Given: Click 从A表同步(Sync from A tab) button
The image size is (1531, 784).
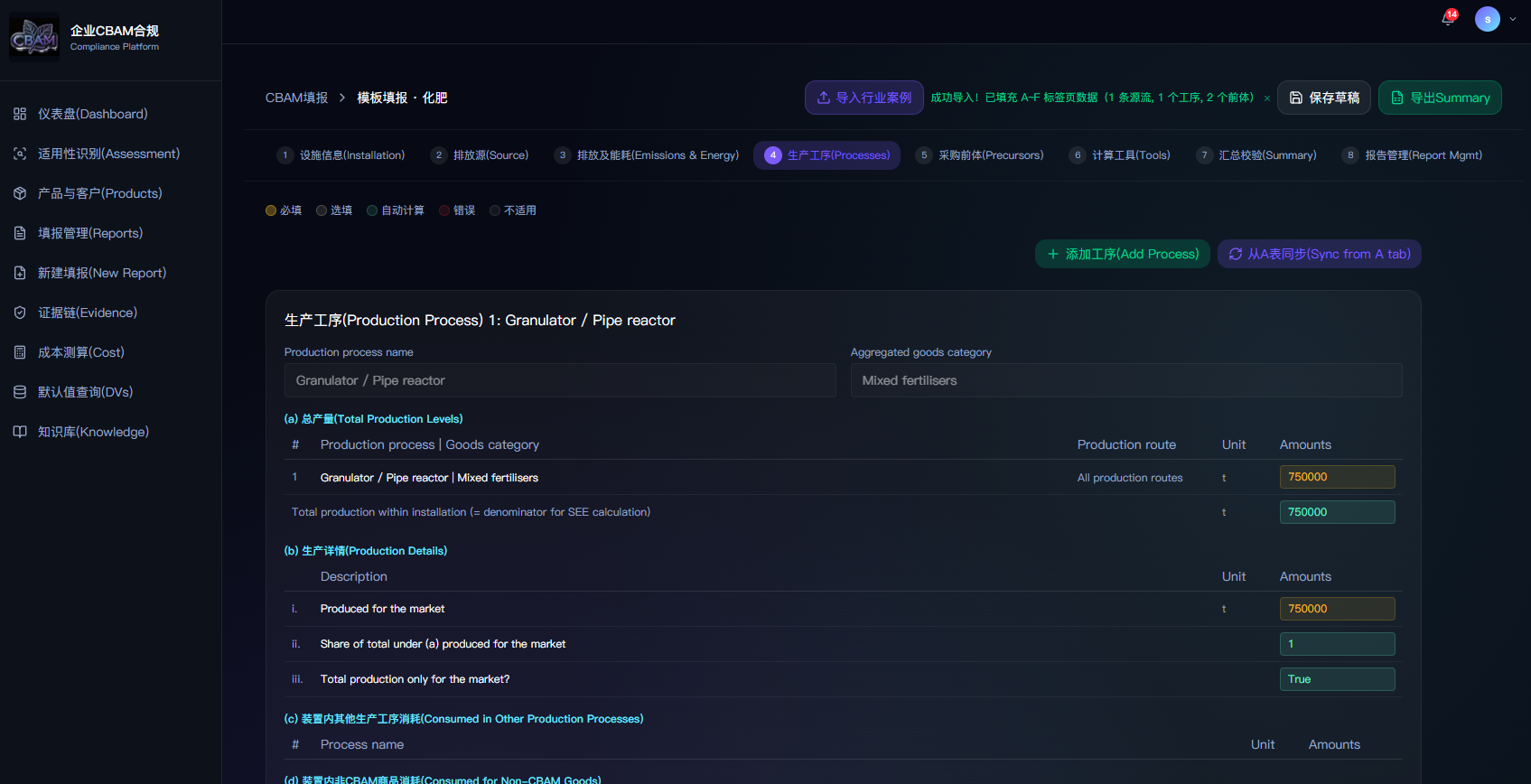Looking at the screenshot, I should (1320, 254).
